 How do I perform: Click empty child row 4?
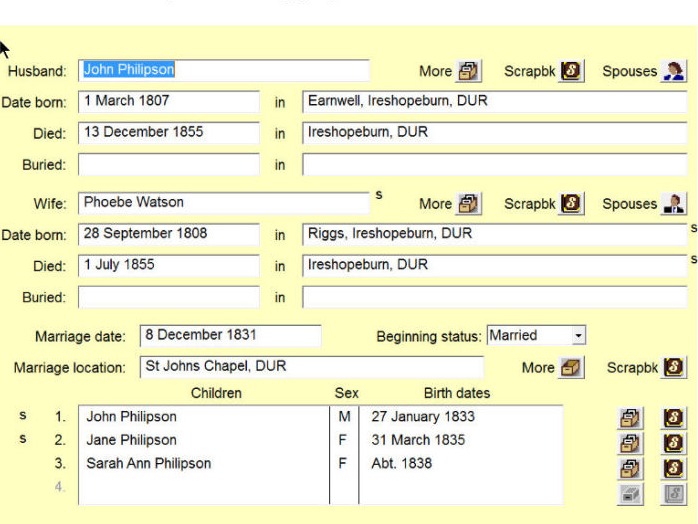tap(203, 487)
